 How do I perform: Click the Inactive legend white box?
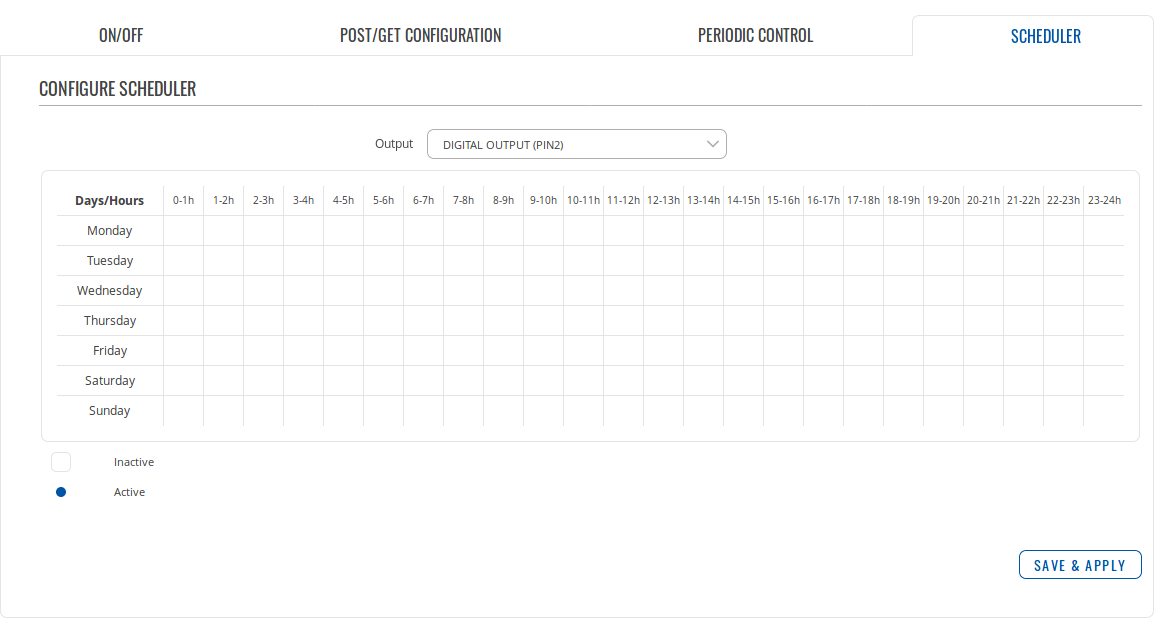pos(61,462)
